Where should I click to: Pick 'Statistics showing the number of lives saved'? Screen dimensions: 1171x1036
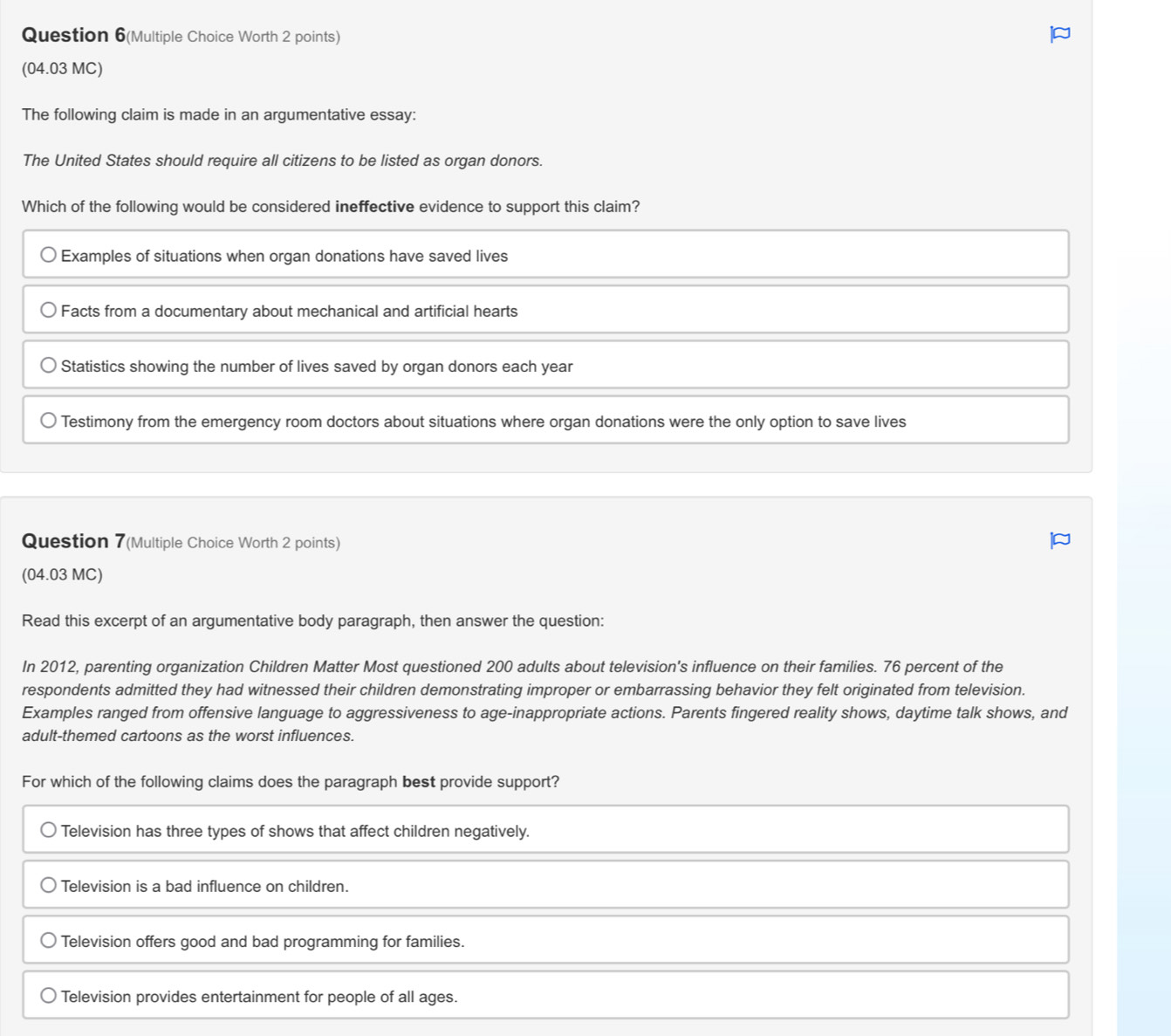click(x=49, y=366)
